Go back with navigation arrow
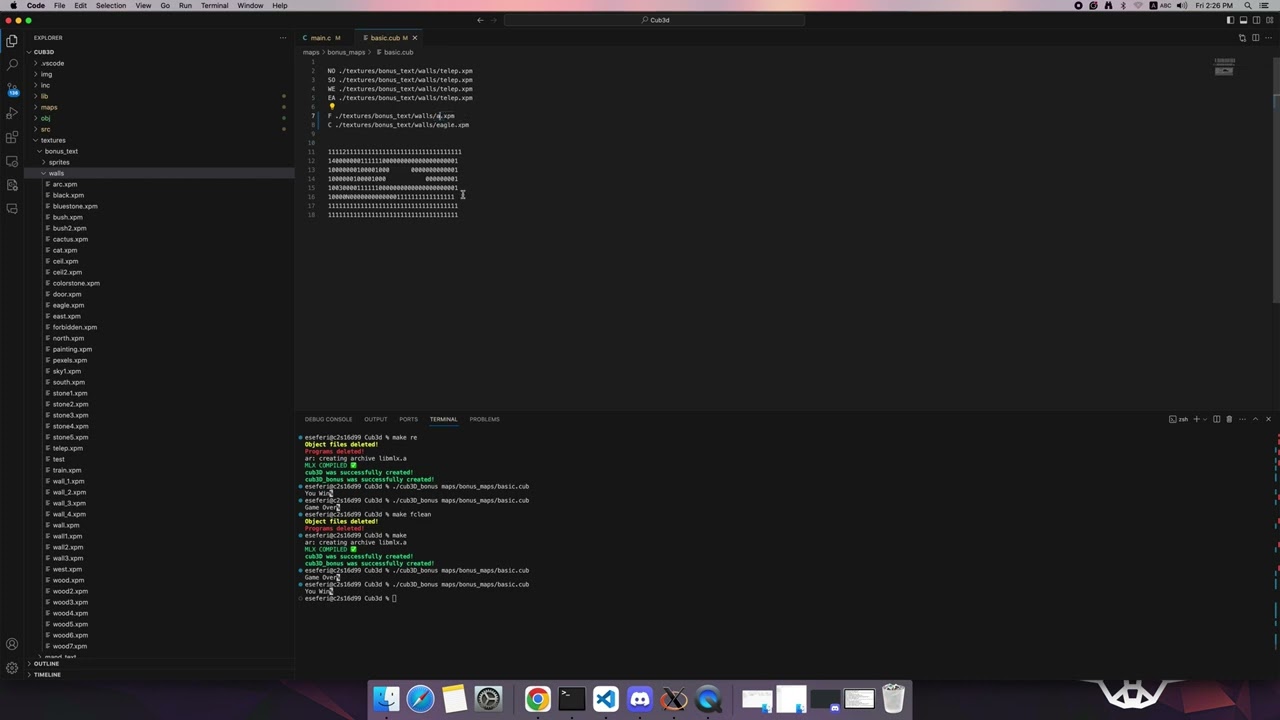This screenshot has width=1280, height=720. [480, 20]
